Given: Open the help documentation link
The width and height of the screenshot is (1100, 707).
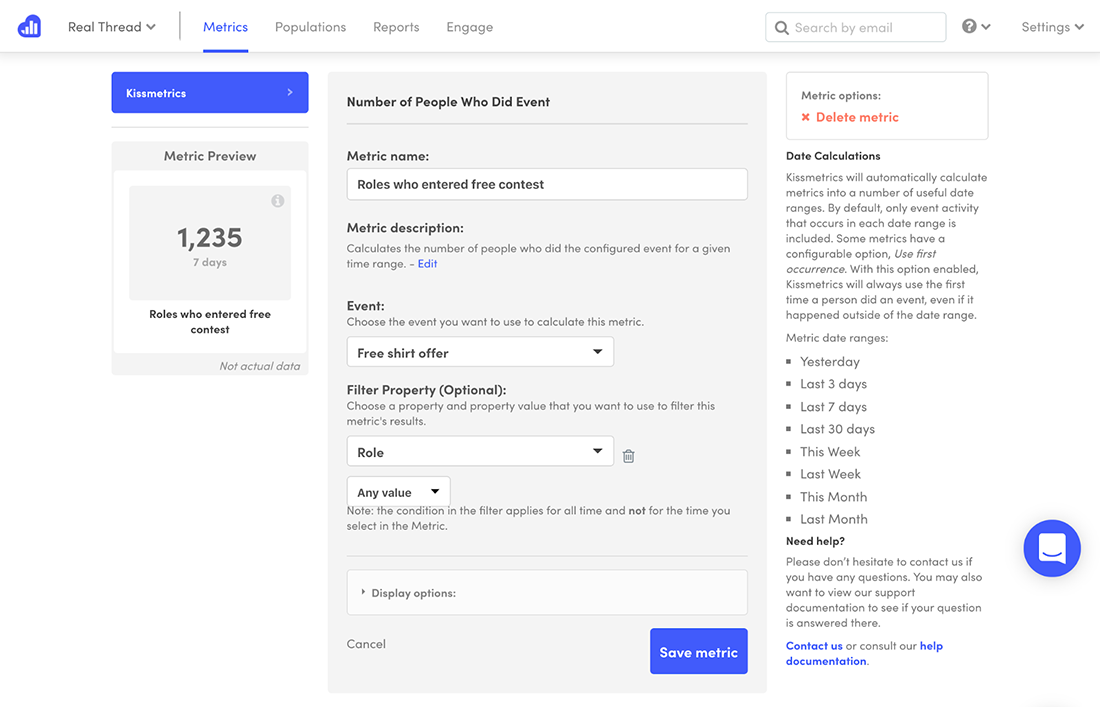Looking at the screenshot, I should pyautogui.click(x=864, y=653).
